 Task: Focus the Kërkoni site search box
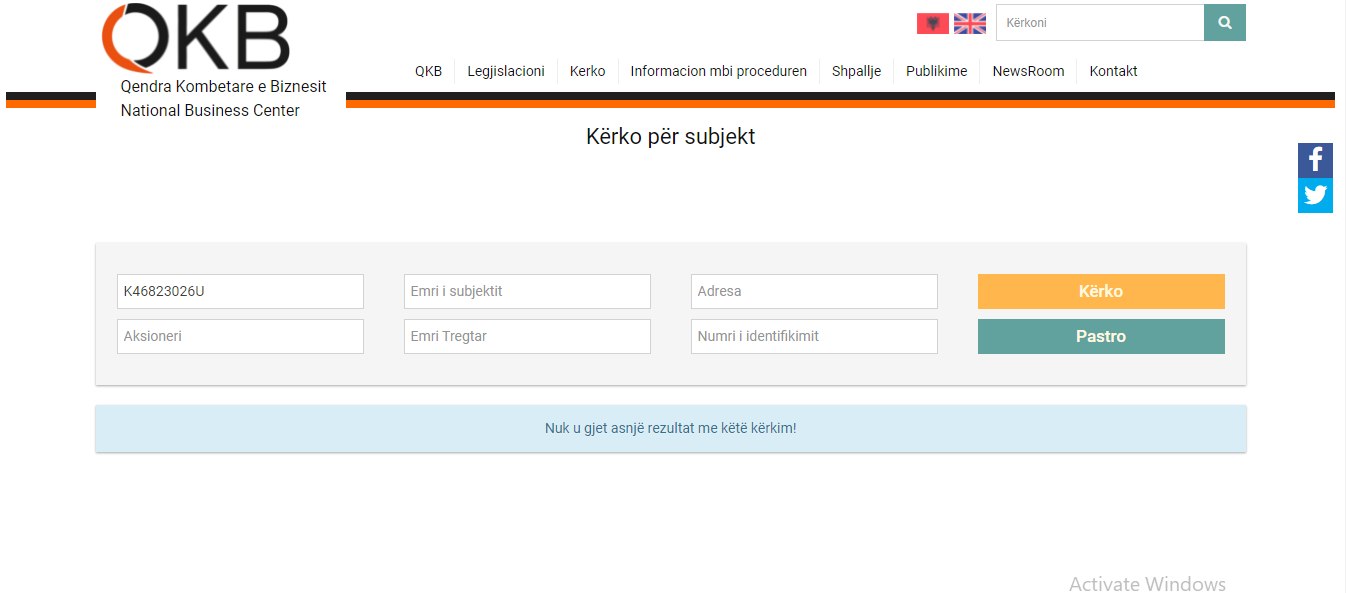coord(1099,23)
